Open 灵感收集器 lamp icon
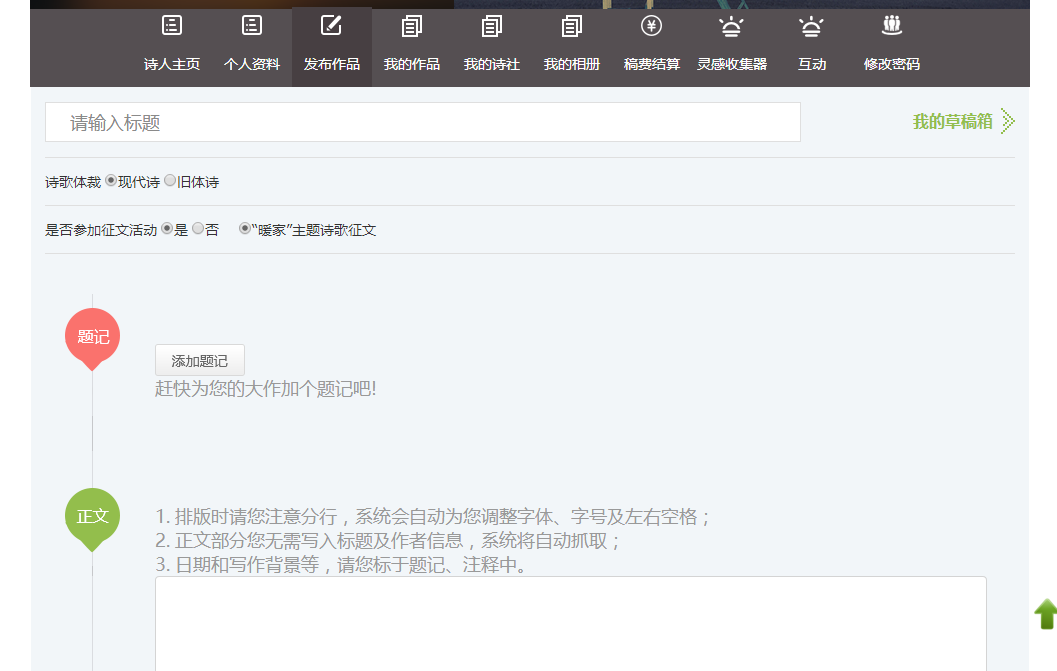Image resolution: width=1057 pixels, height=671 pixels. (732, 26)
